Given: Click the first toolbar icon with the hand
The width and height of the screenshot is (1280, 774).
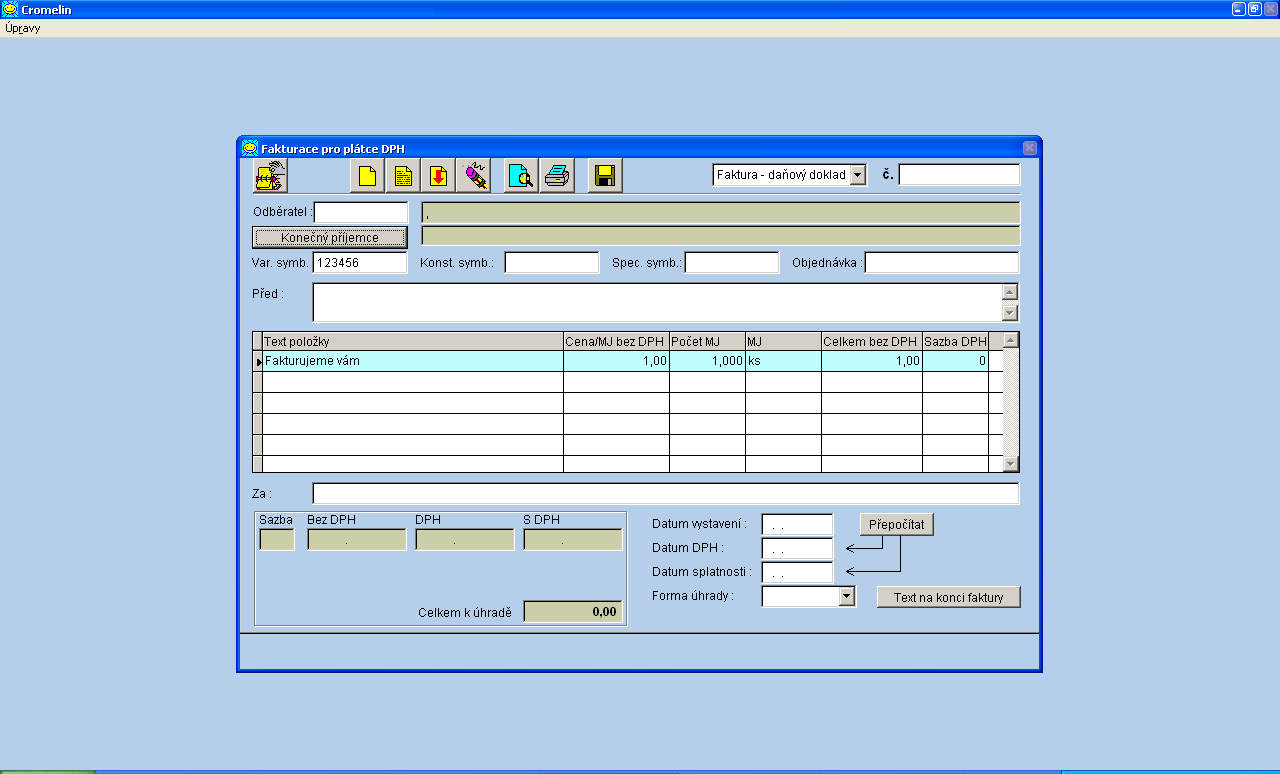Looking at the screenshot, I should pyautogui.click(x=270, y=176).
